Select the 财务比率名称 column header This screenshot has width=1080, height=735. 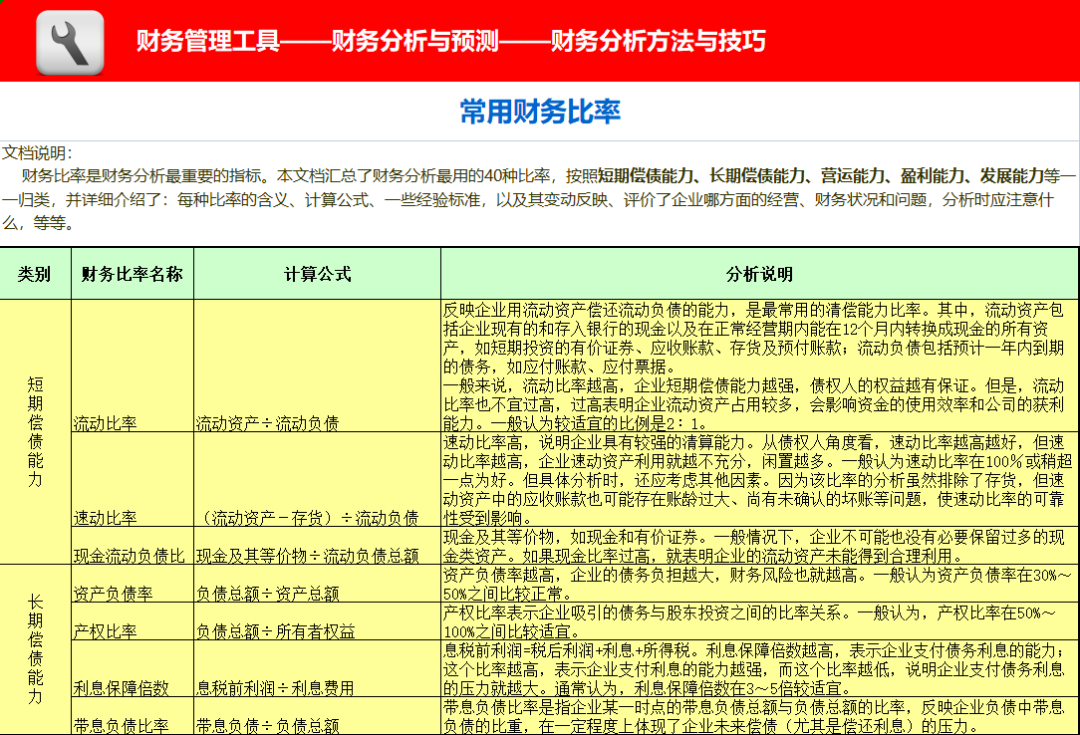[x=131, y=273]
